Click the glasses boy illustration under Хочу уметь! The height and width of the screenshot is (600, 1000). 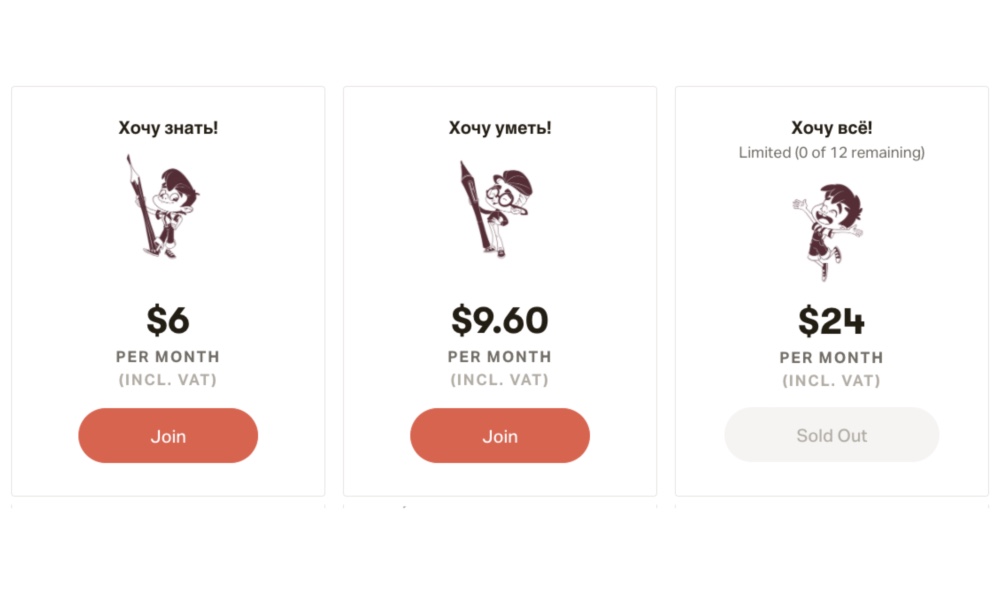[496, 209]
